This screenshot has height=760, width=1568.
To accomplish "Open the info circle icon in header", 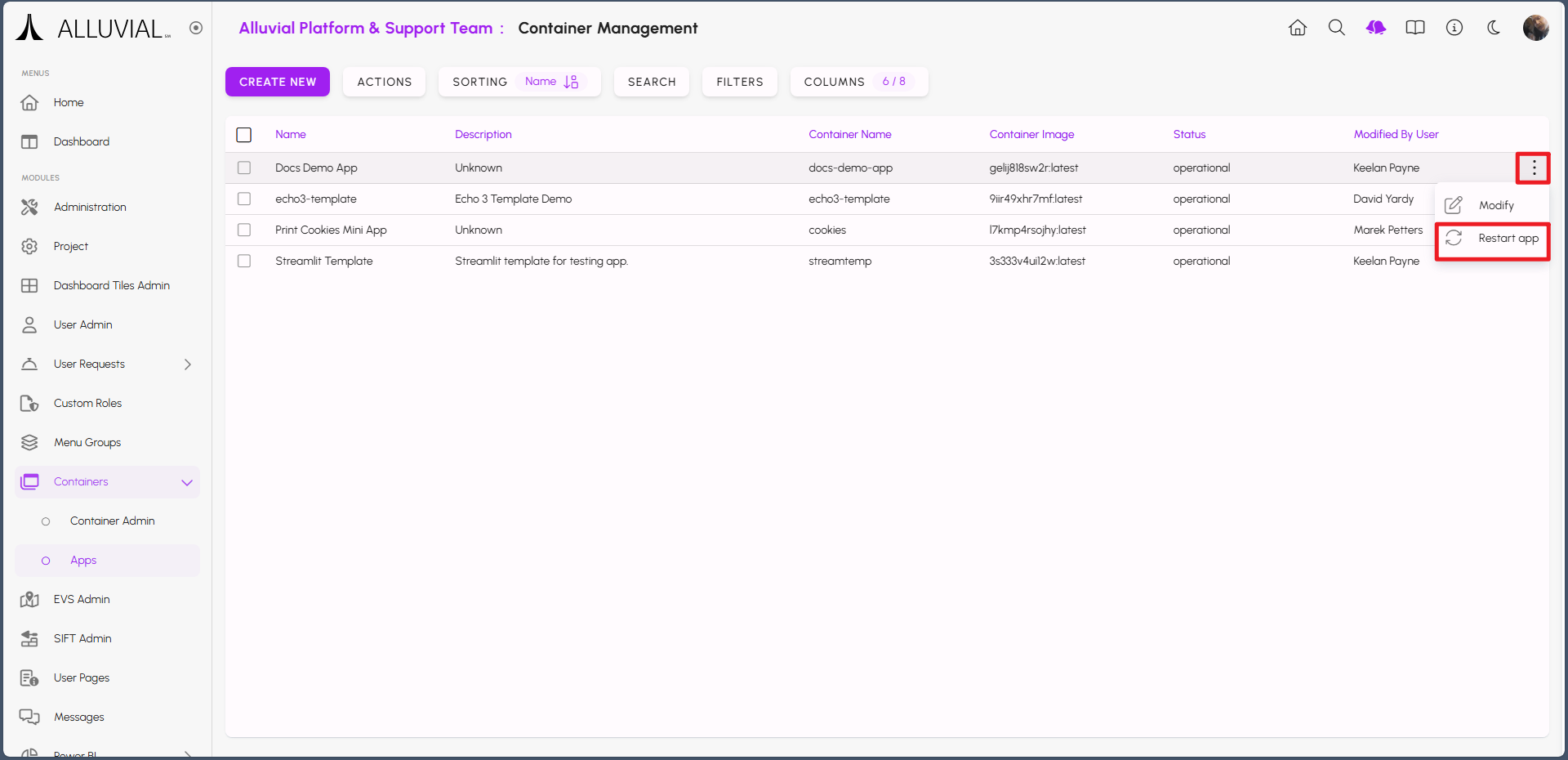I will pyautogui.click(x=1454, y=28).
